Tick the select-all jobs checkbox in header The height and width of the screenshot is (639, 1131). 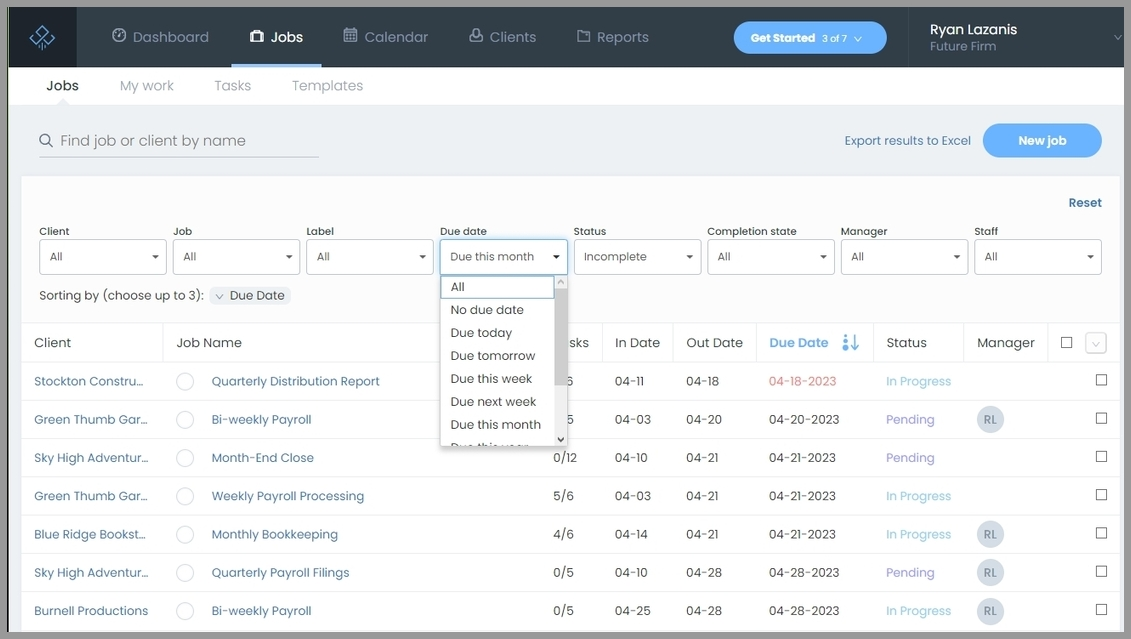click(1066, 343)
